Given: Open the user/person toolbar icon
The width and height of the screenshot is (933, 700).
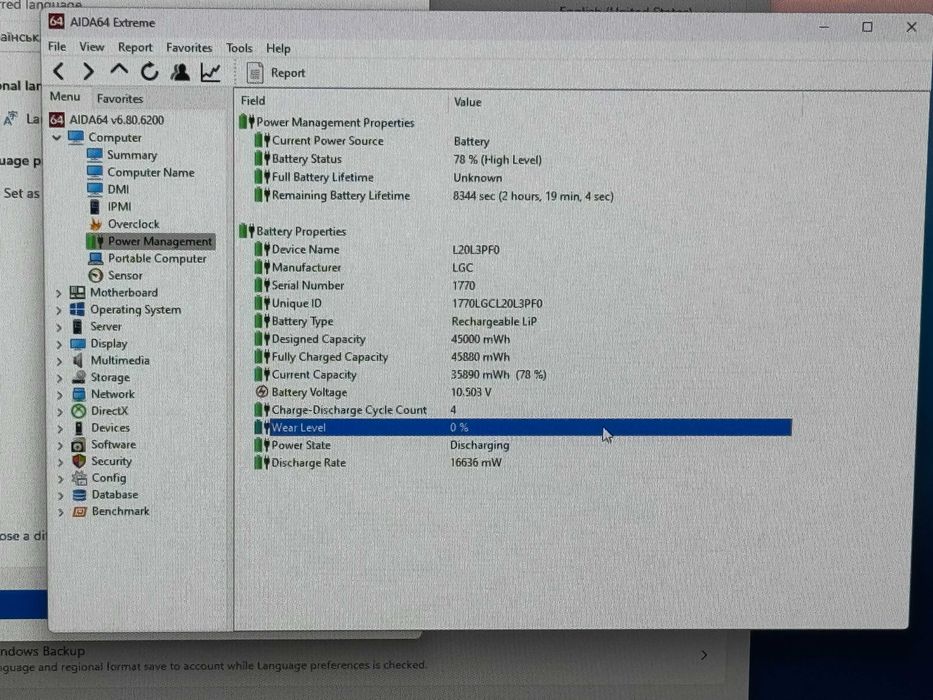Looking at the screenshot, I should 180,72.
